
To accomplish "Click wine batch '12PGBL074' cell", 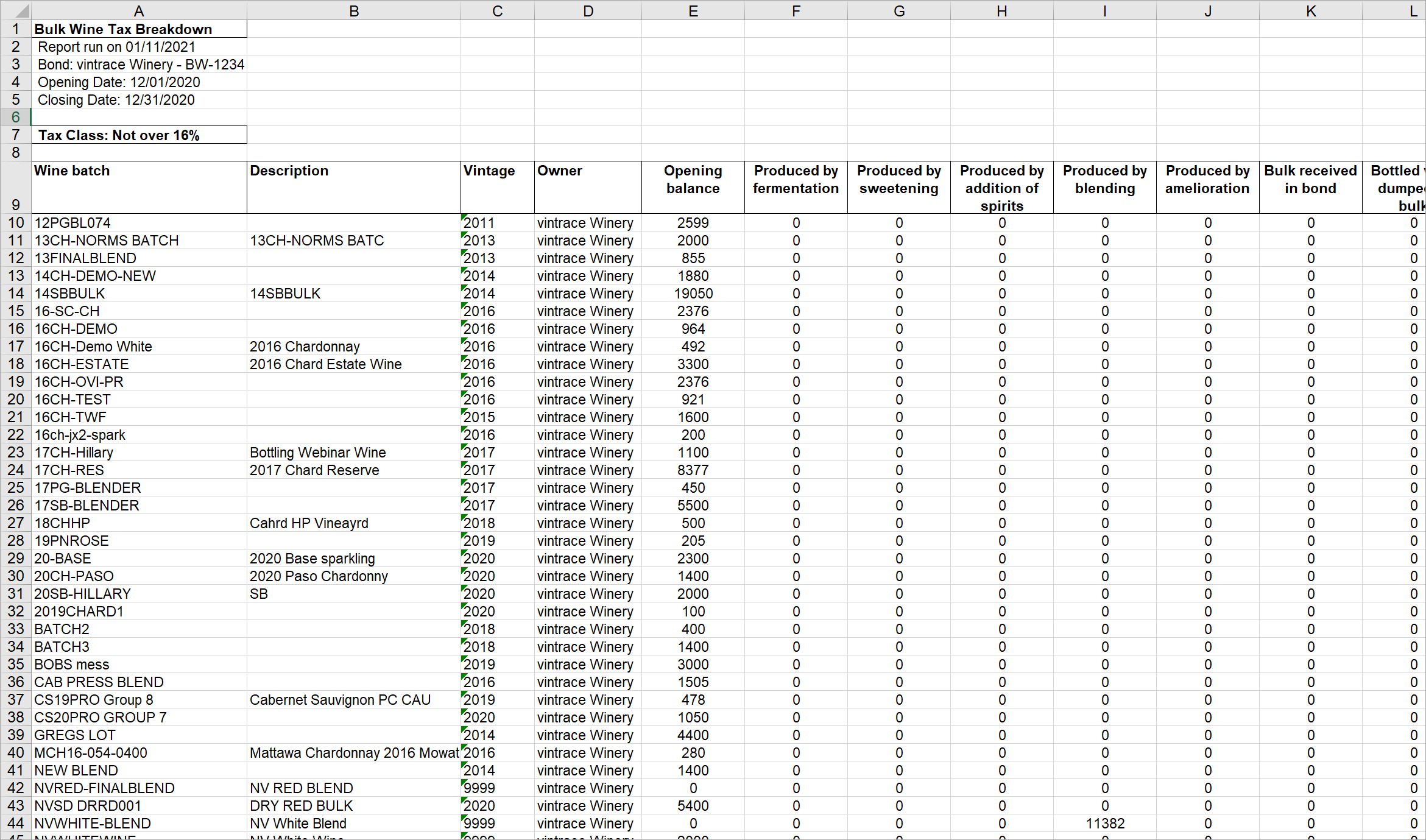I will 139,223.
